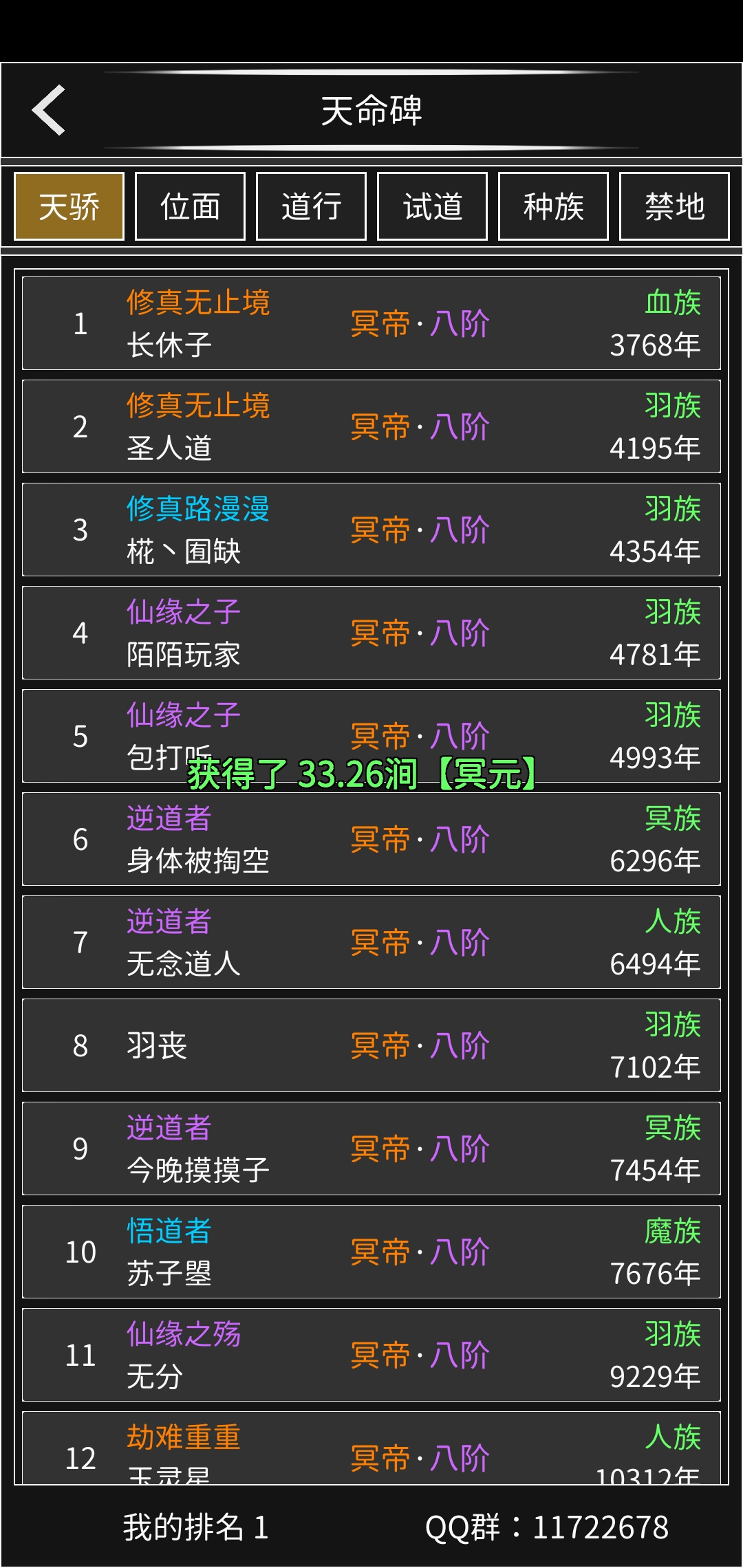This screenshot has width=743, height=1568.
Task: Select the 天骄 tab
Action: tap(69, 206)
